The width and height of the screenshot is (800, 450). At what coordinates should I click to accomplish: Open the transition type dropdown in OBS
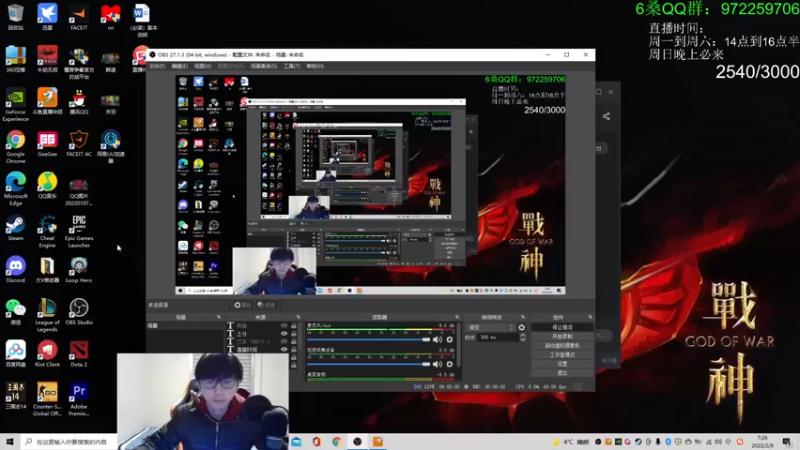[x=491, y=328]
